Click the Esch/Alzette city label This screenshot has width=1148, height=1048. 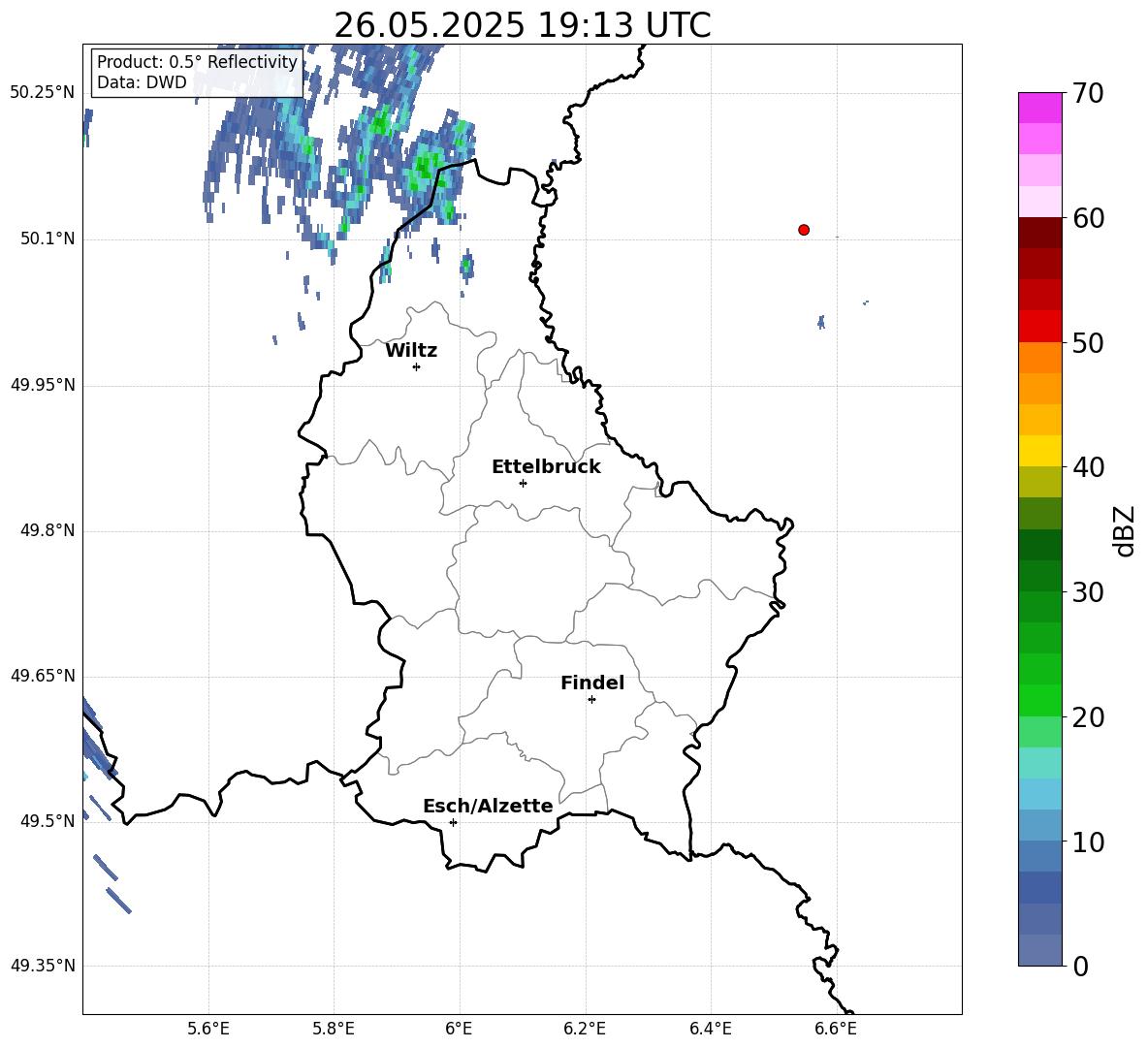(488, 806)
